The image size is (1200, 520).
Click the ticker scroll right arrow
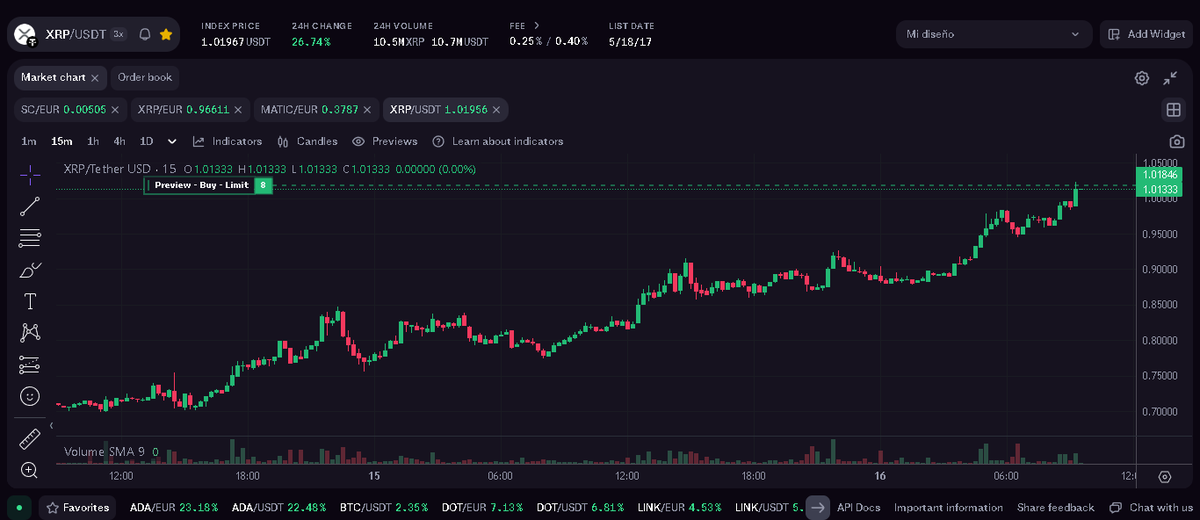[818, 507]
